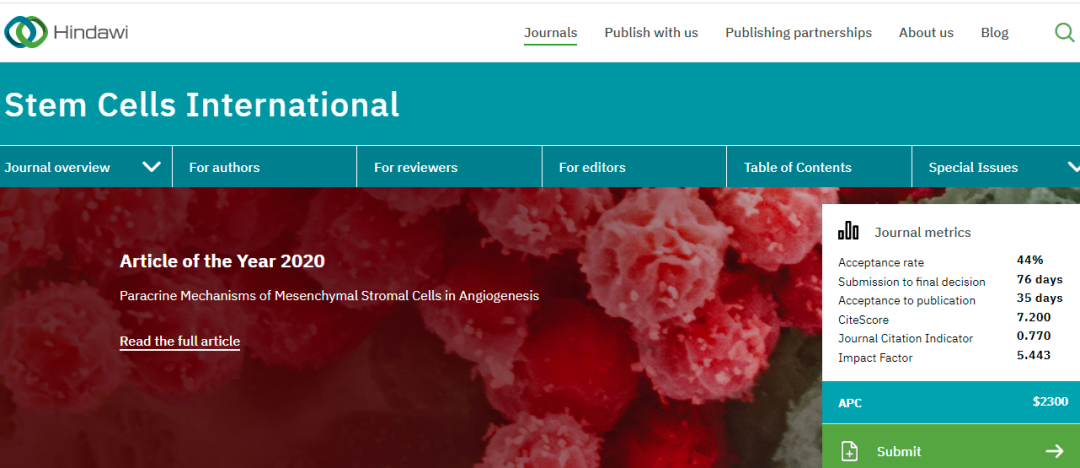The height and width of the screenshot is (468, 1080).
Task: Click the Journal metrics bar chart icon
Action: 848,231
